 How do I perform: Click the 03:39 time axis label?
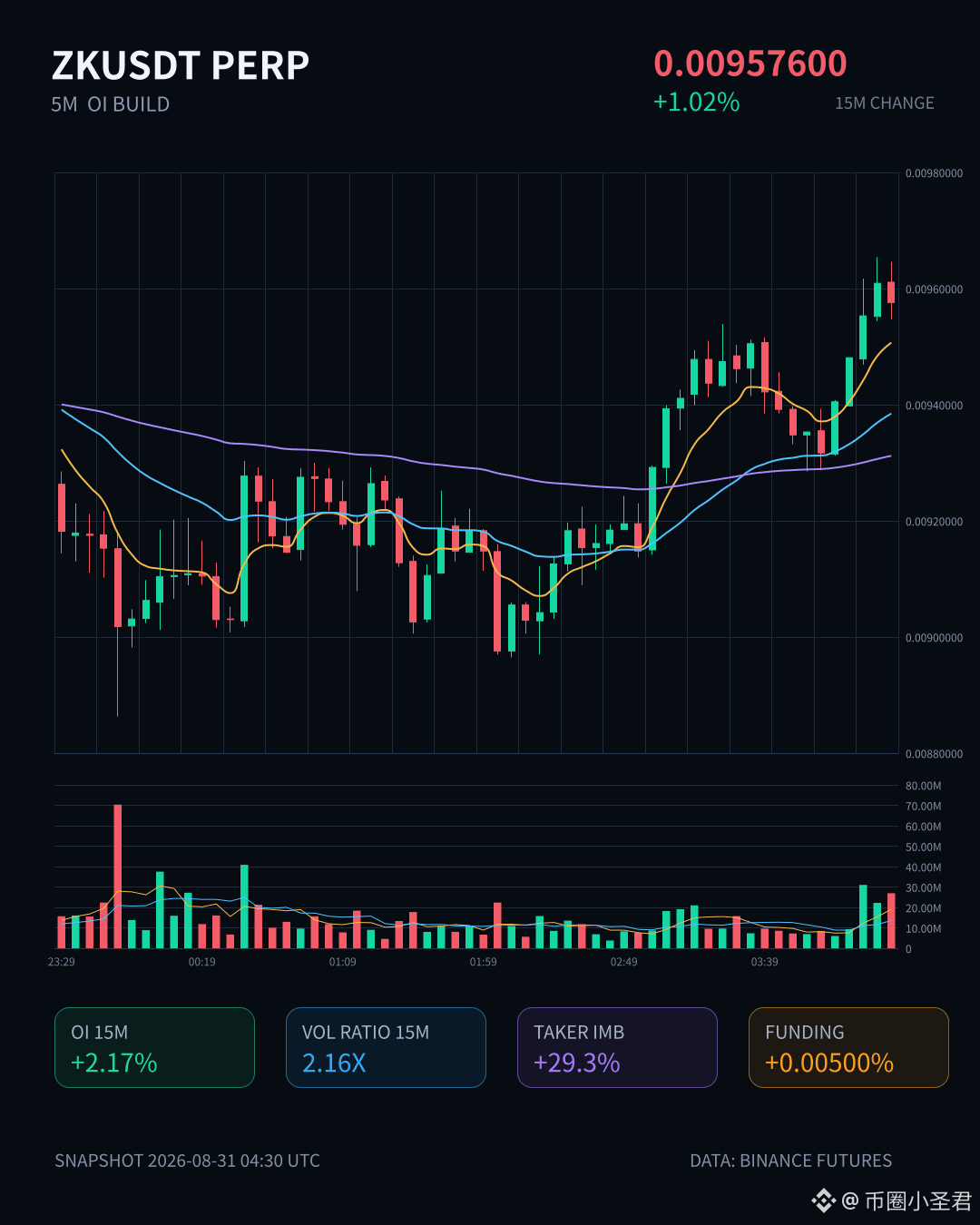click(x=765, y=962)
